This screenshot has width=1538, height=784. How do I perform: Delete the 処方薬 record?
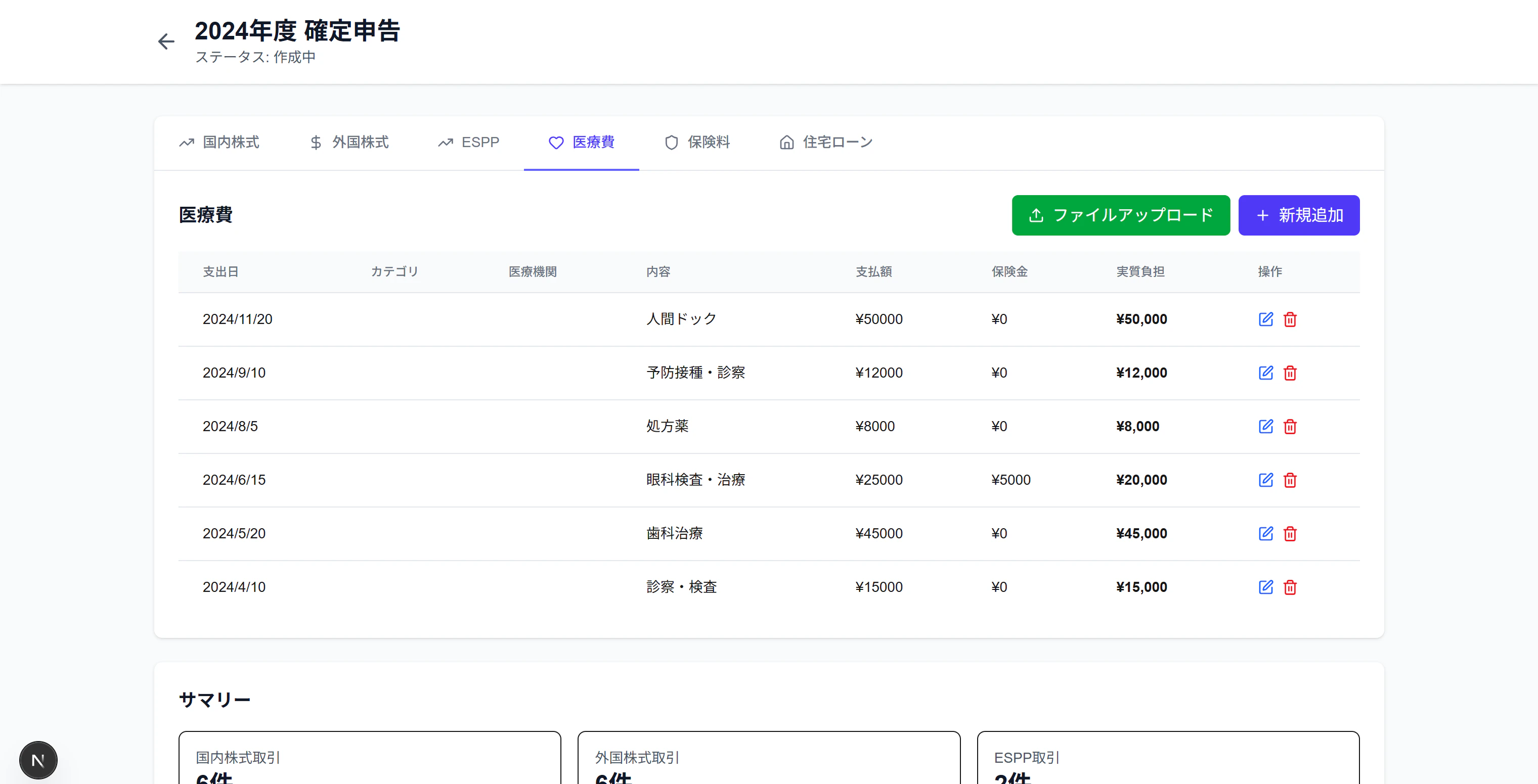1290,427
